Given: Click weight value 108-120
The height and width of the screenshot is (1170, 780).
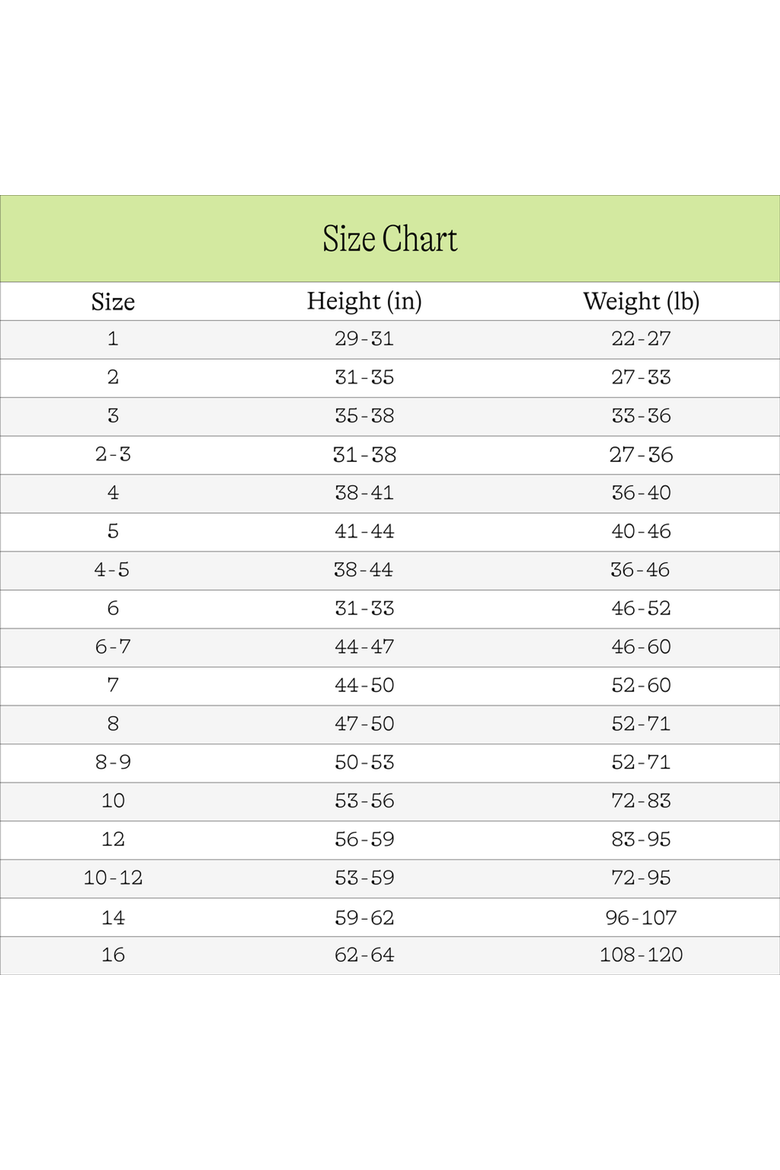Looking at the screenshot, I should [x=641, y=955].
